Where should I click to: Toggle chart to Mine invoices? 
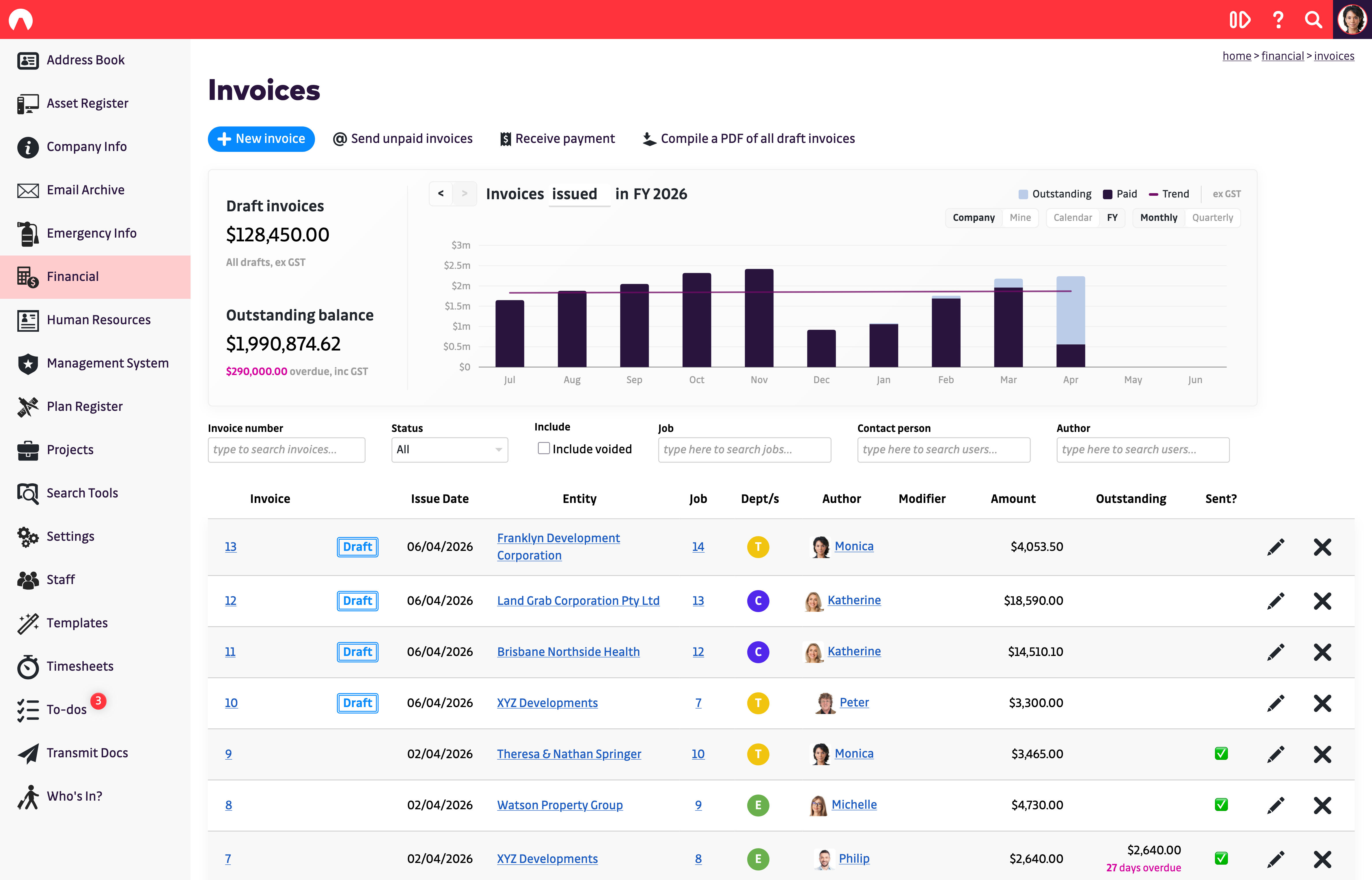pyautogui.click(x=1020, y=218)
